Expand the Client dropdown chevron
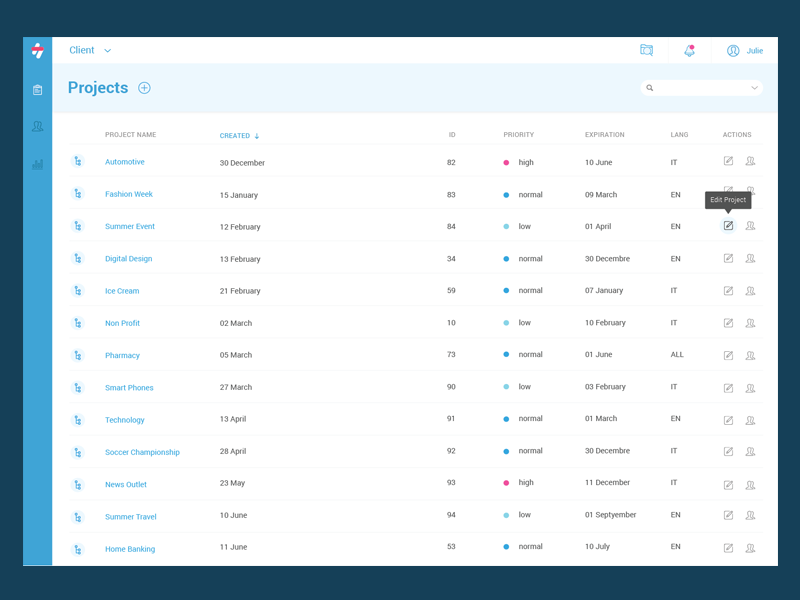 pyautogui.click(x=107, y=50)
